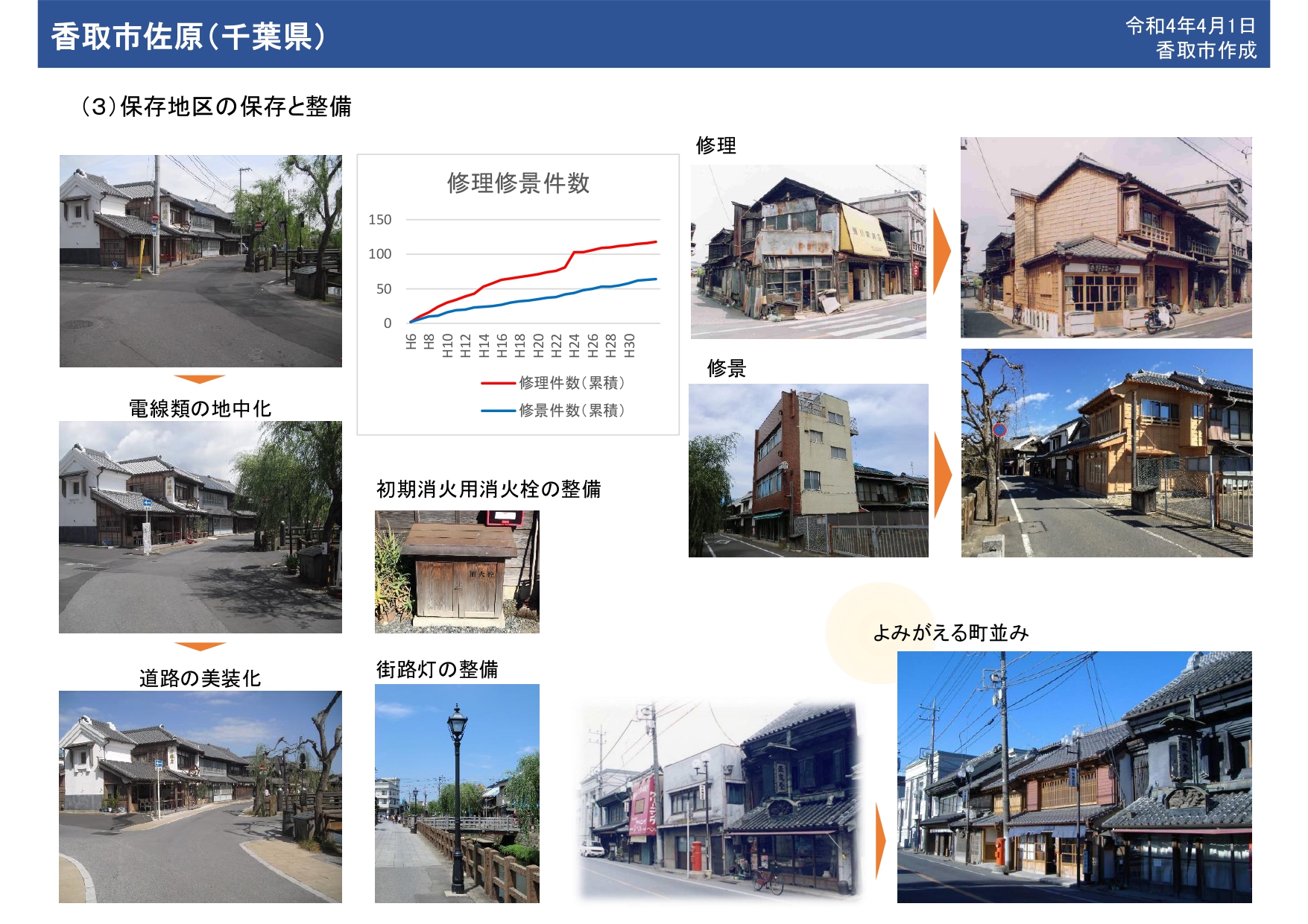Click the orange down arrow above 道路の美装化
Image resolution: width=1308 pixels, height=924 pixels.
[199, 646]
